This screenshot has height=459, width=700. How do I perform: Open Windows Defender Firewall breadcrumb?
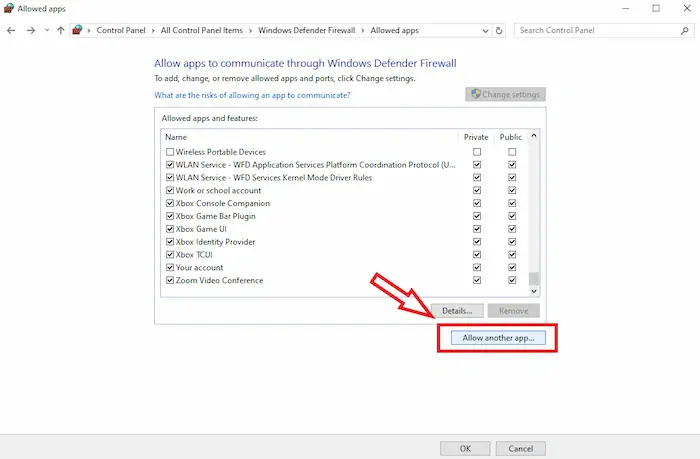[x=307, y=30]
